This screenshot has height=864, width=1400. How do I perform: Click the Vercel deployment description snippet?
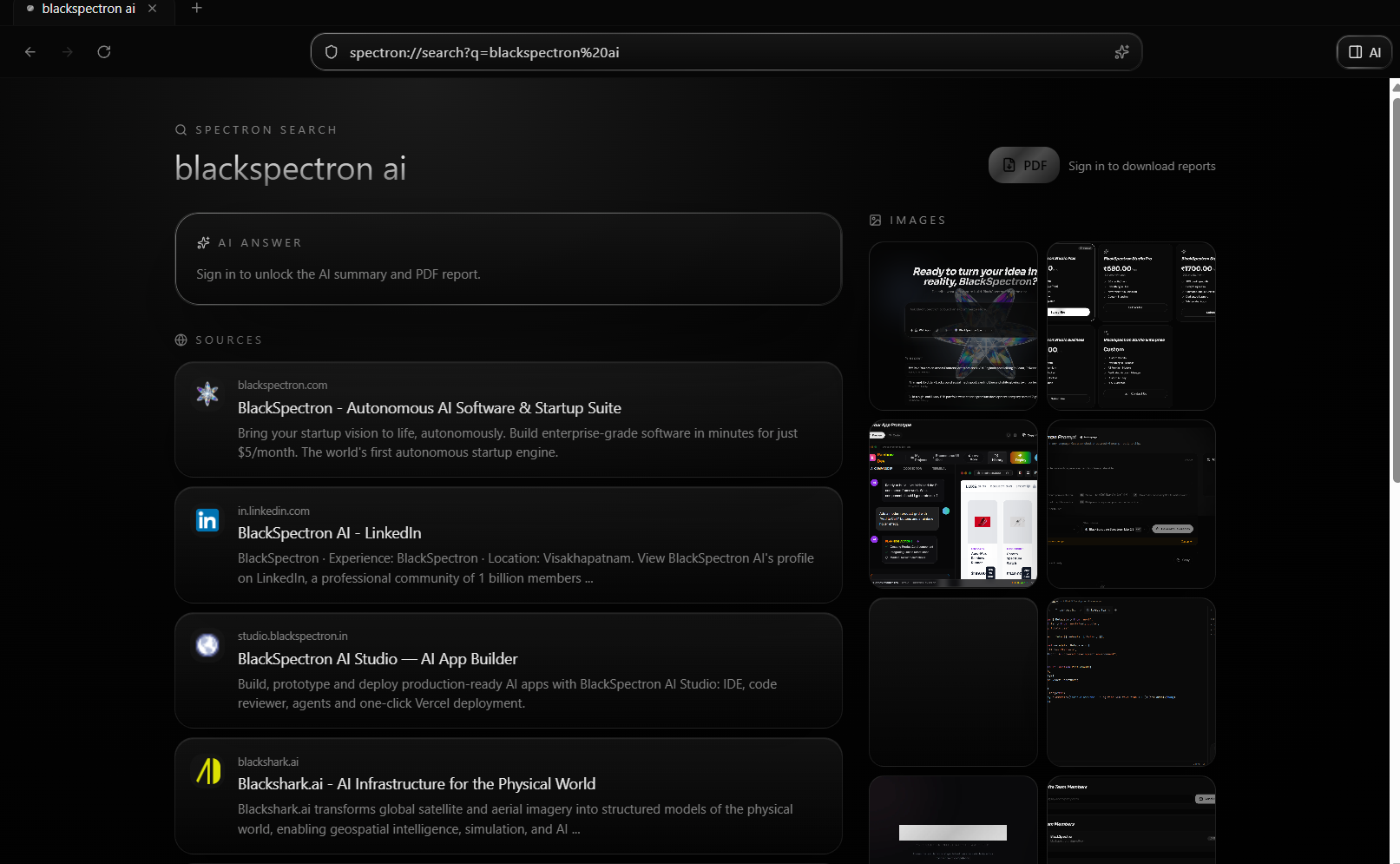507,694
